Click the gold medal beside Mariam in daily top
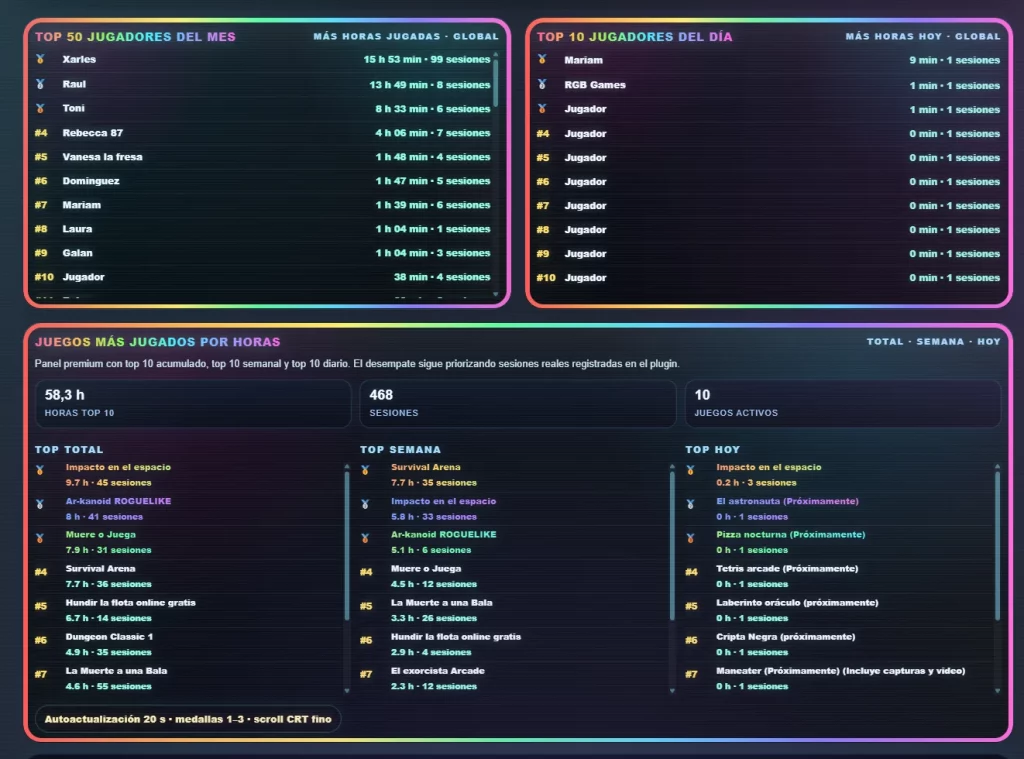 (x=543, y=60)
